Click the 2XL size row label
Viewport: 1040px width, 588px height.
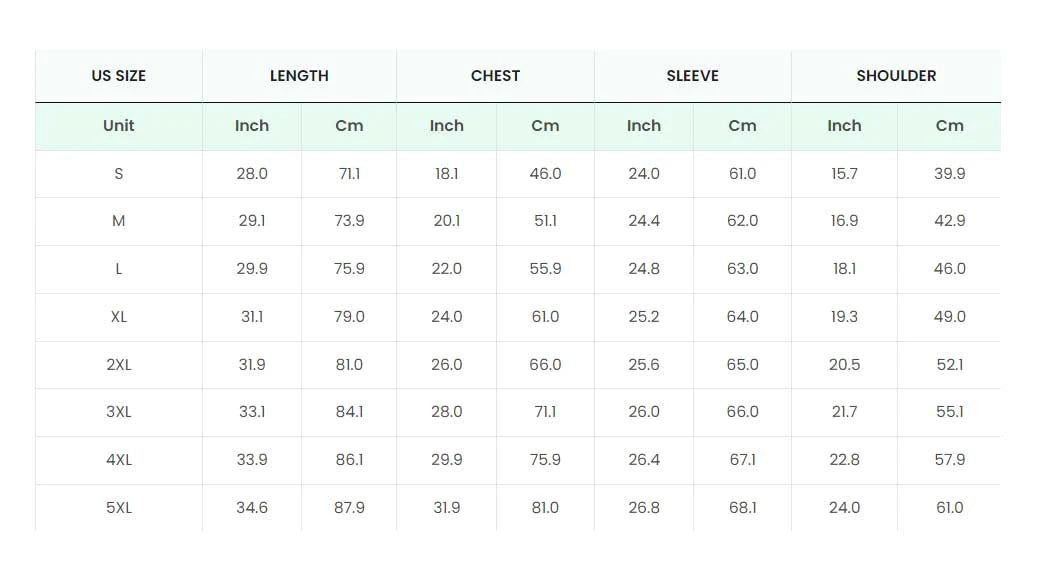[119, 365]
